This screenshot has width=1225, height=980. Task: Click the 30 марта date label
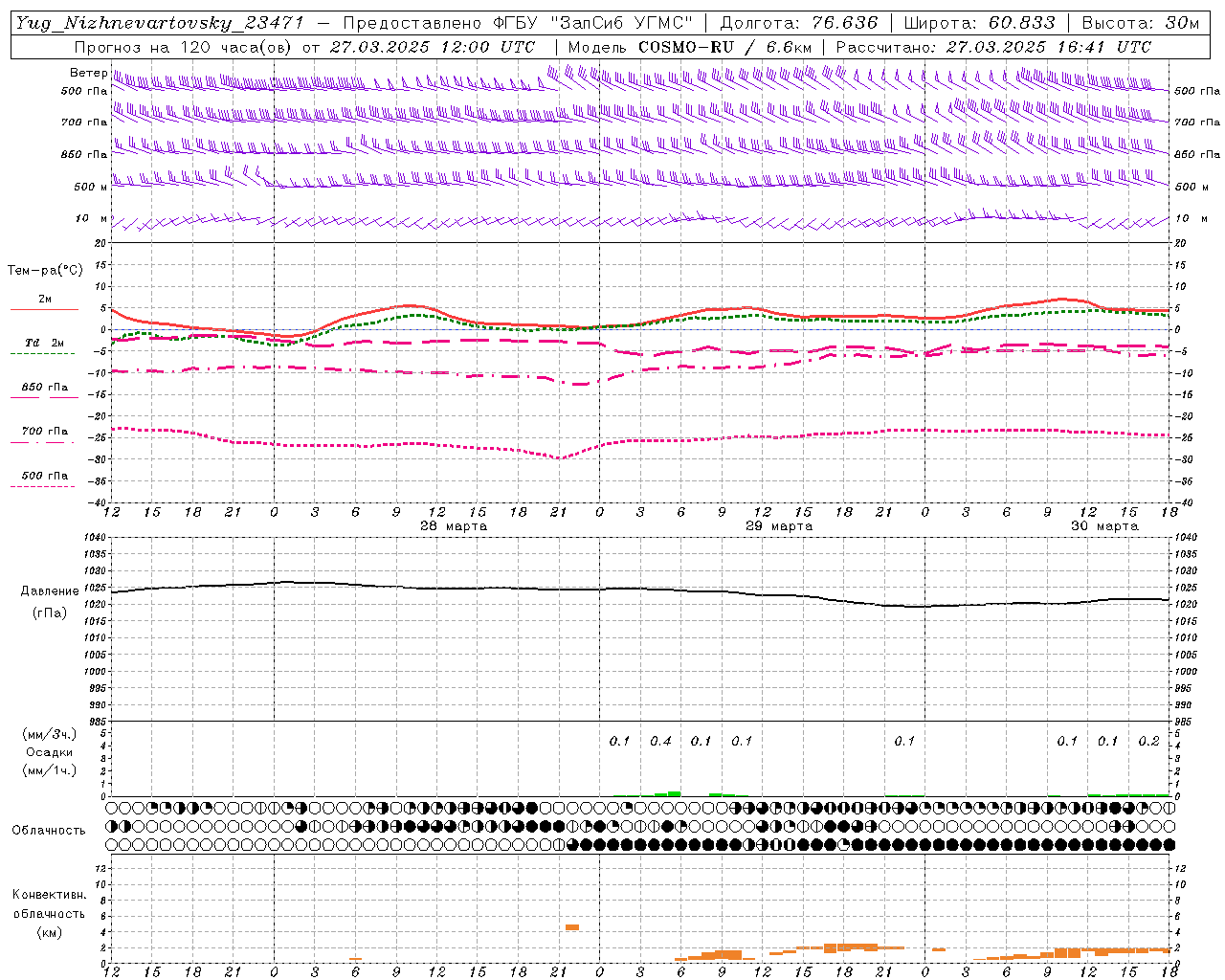1104,525
